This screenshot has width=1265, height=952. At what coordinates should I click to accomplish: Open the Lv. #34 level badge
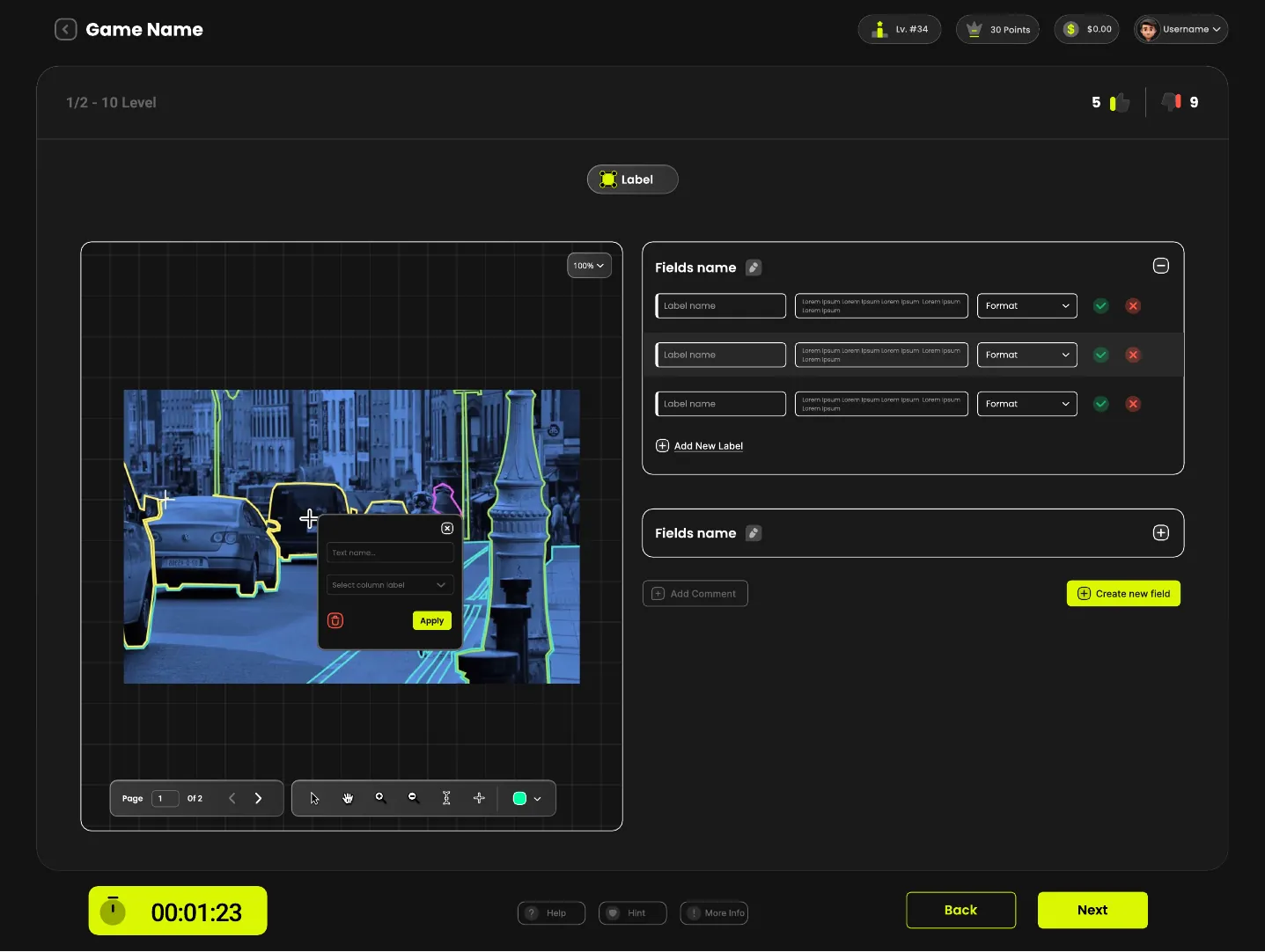click(900, 29)
